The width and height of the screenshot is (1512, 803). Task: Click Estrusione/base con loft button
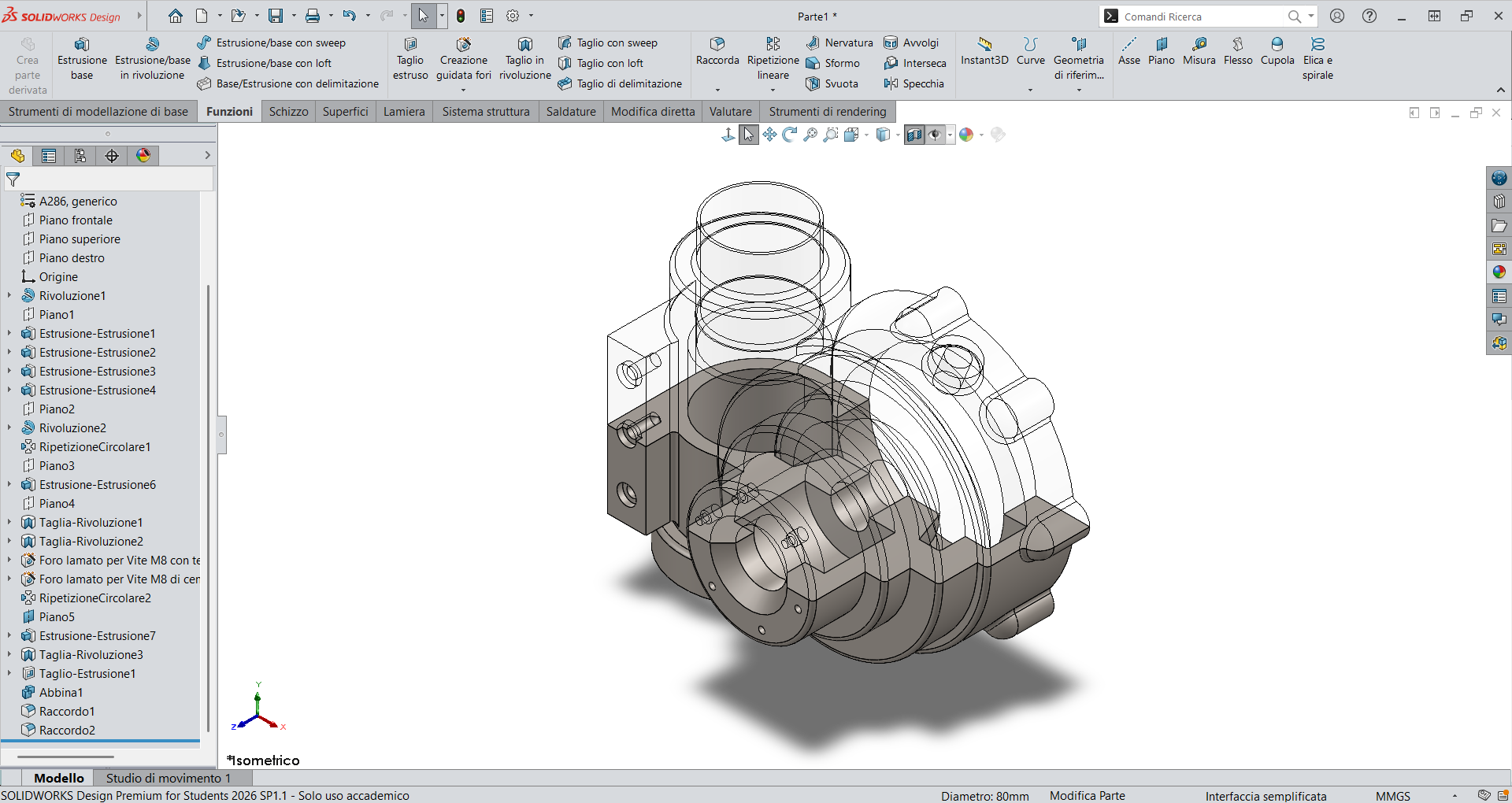265,63
